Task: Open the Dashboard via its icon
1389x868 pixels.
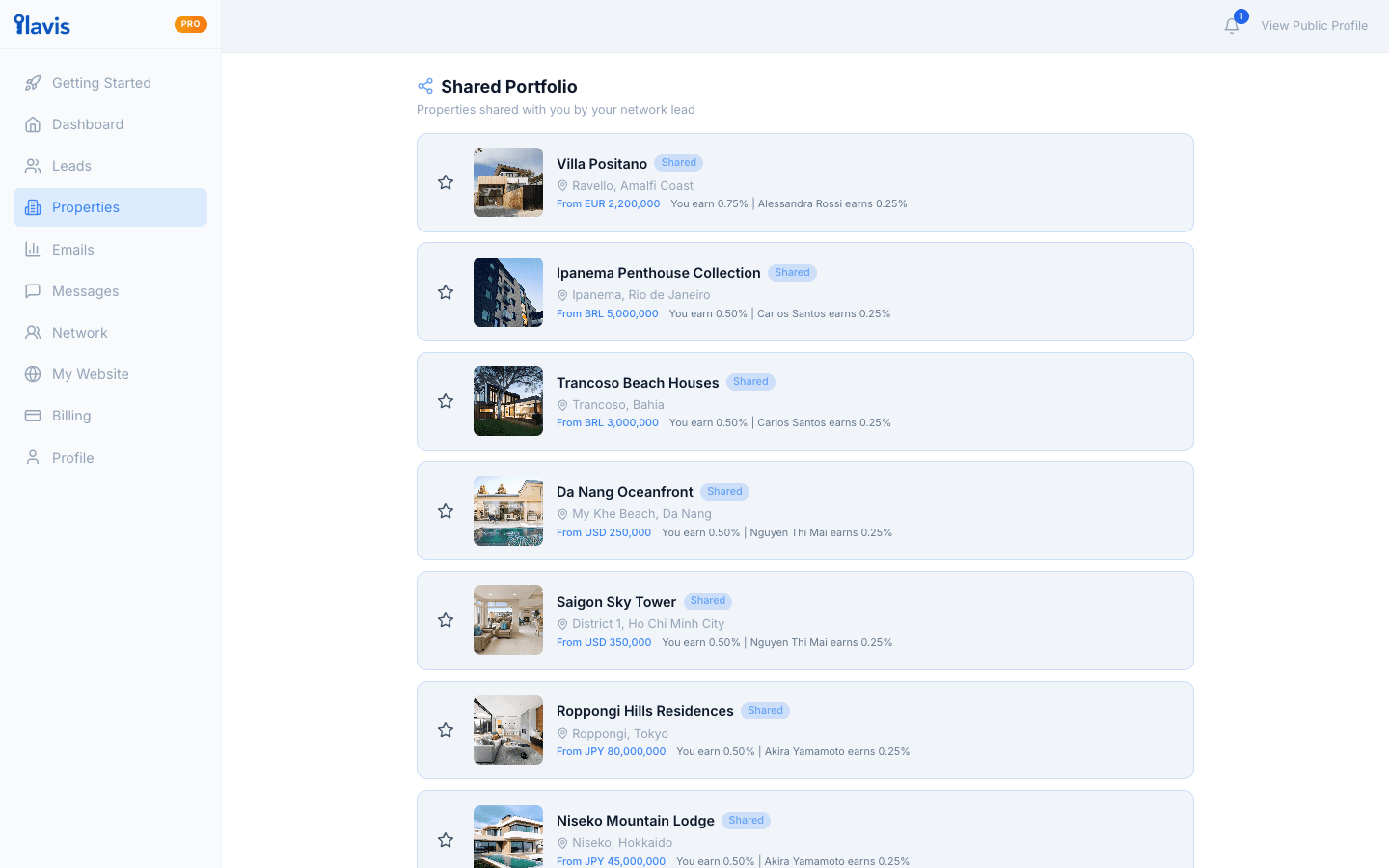Action: pyautogui.click(x=35, y=123)
